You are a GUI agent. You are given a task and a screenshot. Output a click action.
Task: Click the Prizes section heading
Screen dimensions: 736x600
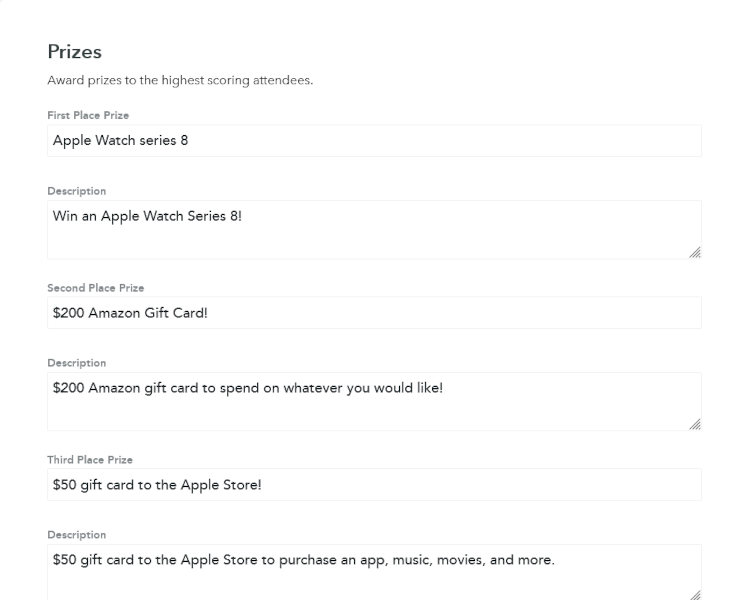coord(75,52)
